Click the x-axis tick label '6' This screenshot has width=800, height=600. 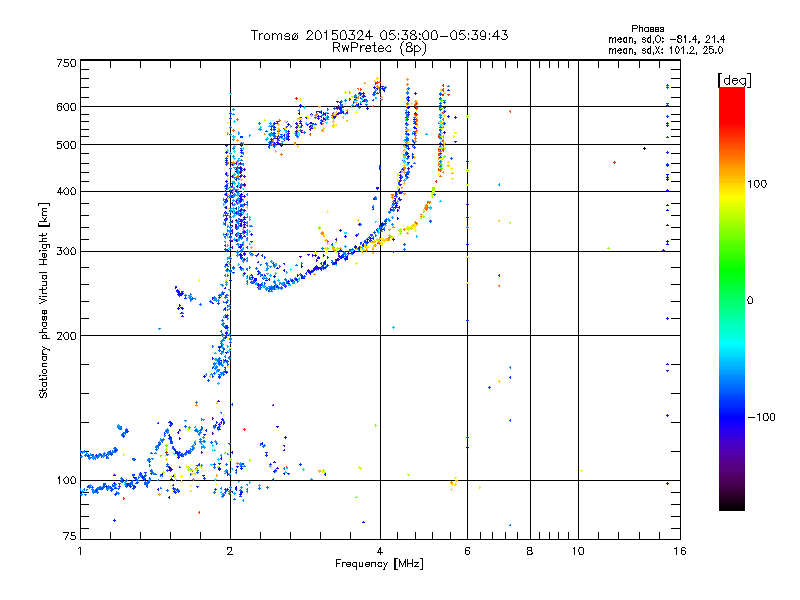point(467,551)
